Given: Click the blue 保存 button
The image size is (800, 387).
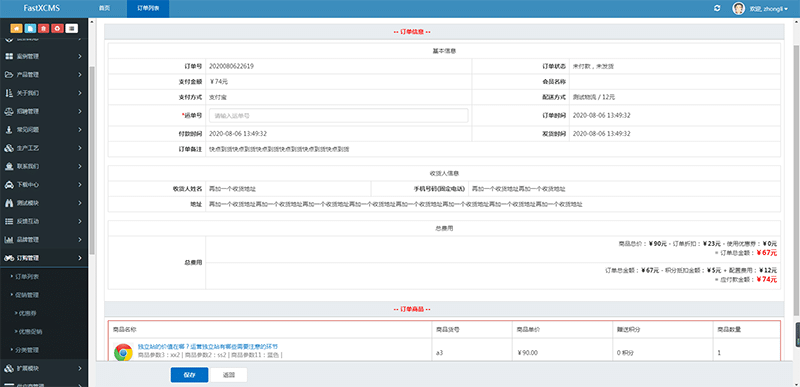Looking at the screenshot, I should coord(189,375).
